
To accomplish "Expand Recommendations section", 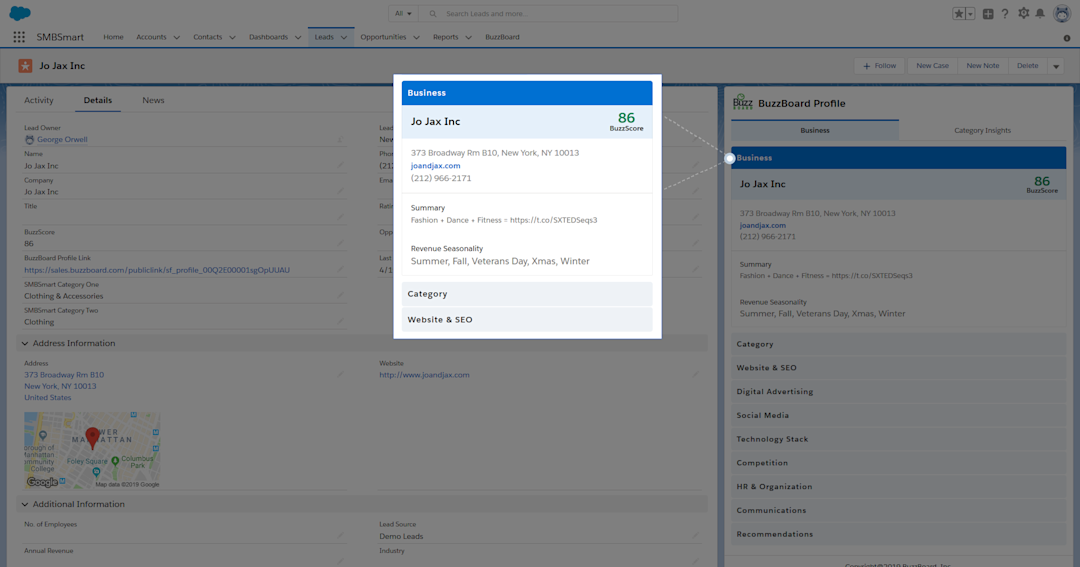I will click(x=899, y=534).
